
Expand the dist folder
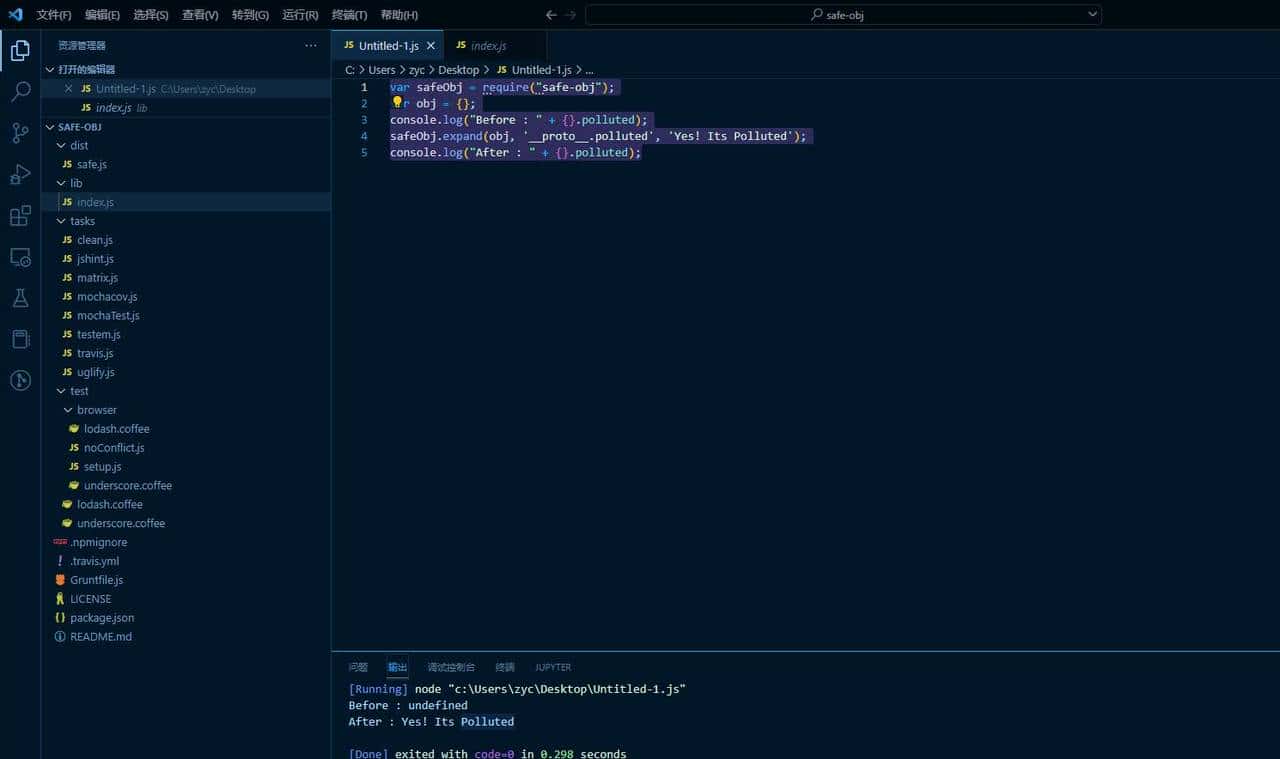[x=62, y=145]
